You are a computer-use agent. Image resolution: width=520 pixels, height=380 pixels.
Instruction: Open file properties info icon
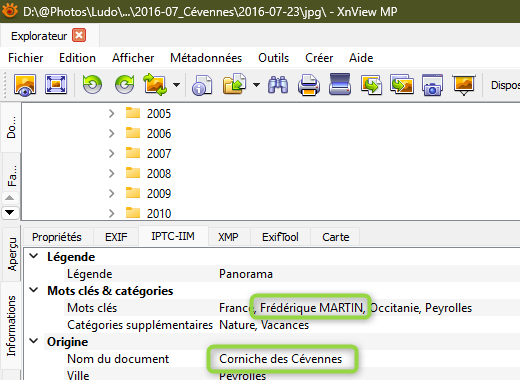pos(202,85)
